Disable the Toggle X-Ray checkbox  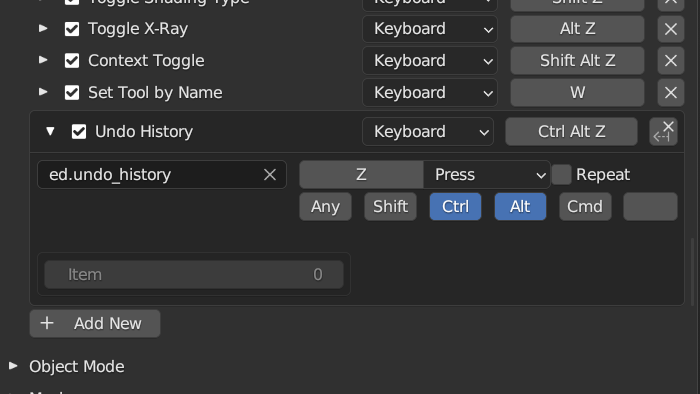coord(72,29)
